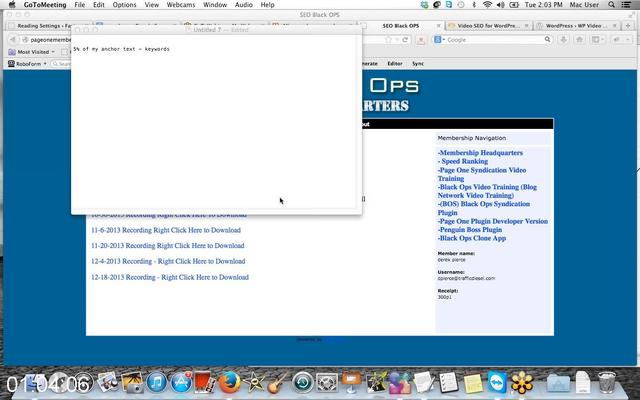Open Speed Ranking navigation link
Screen dimensions: 640x400
tap(463, 161)
